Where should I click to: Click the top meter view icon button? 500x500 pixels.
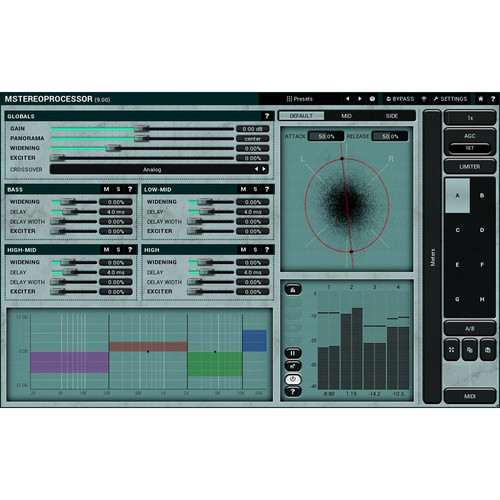pos(293,289)
